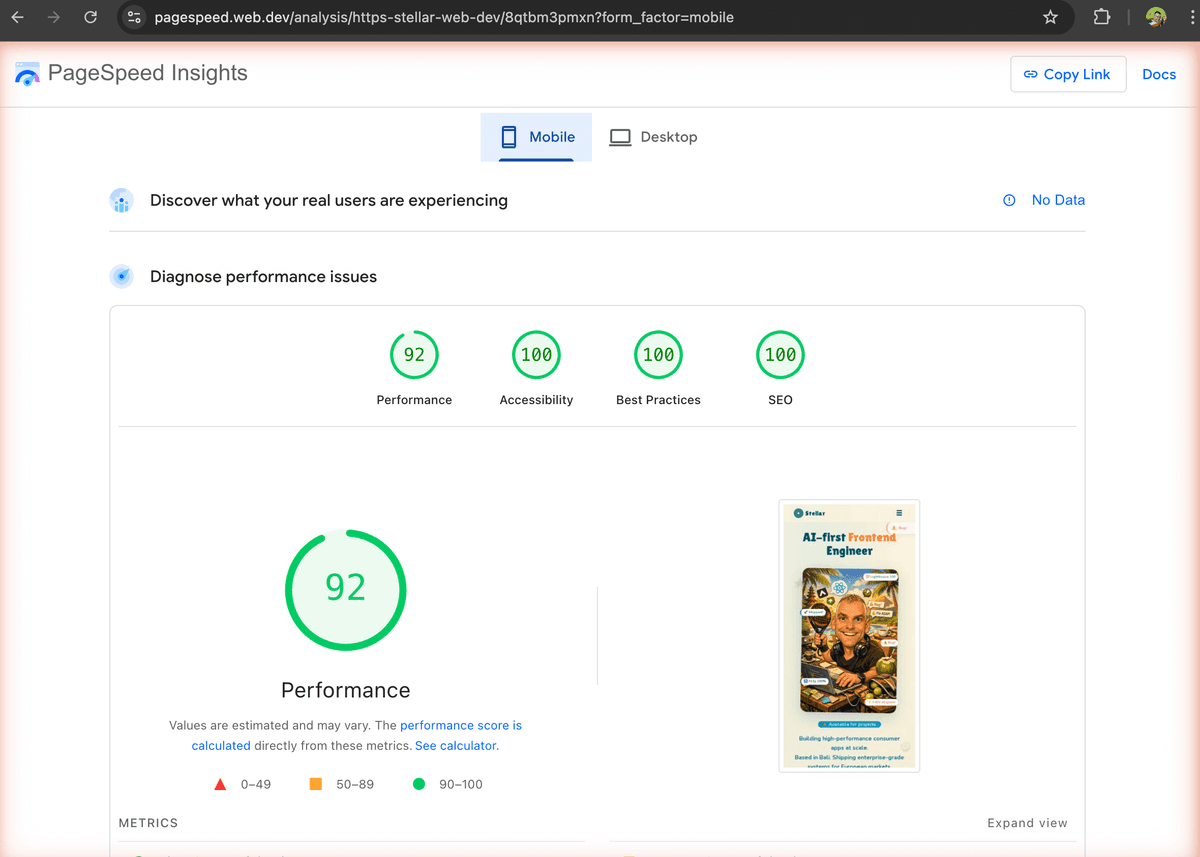
Task: Reload the page with the refresh icon
Action: point(90,17)
